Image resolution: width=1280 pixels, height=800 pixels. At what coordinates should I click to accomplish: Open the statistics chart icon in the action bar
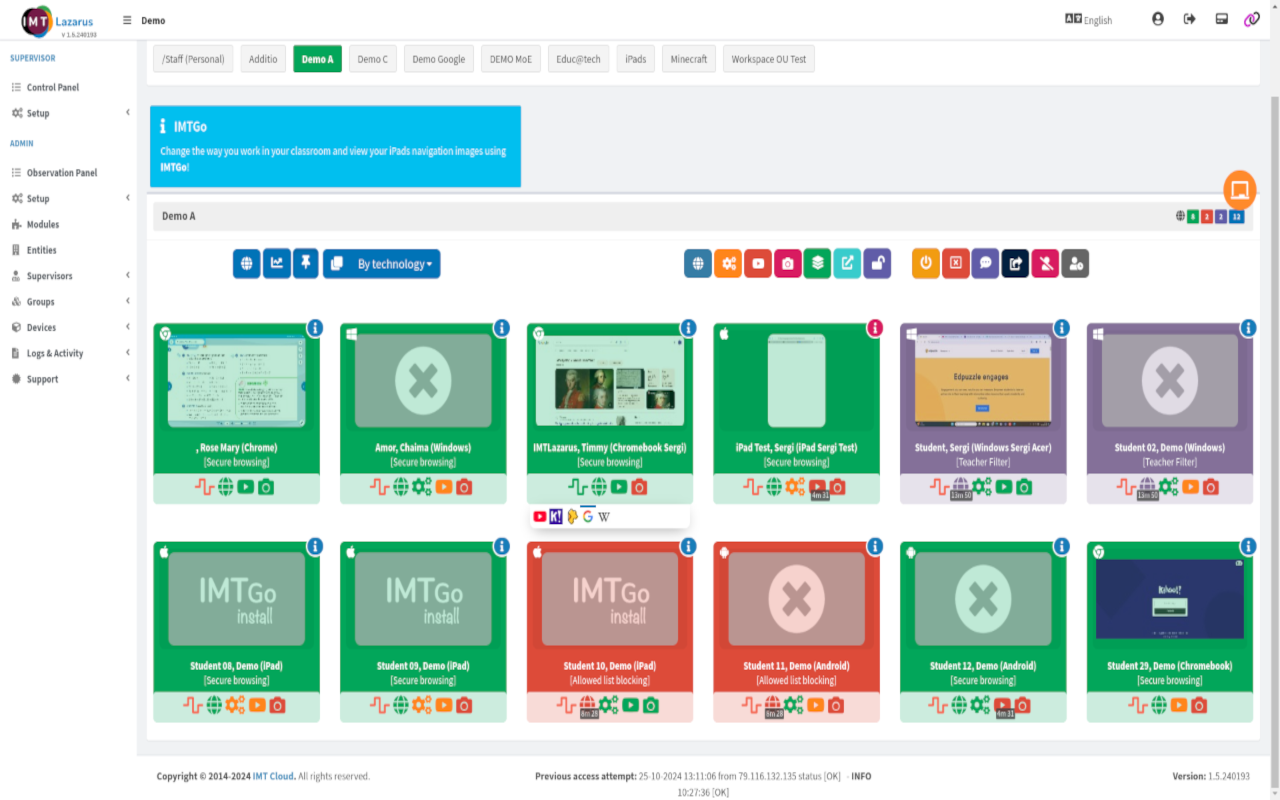[x=276, y=263]
